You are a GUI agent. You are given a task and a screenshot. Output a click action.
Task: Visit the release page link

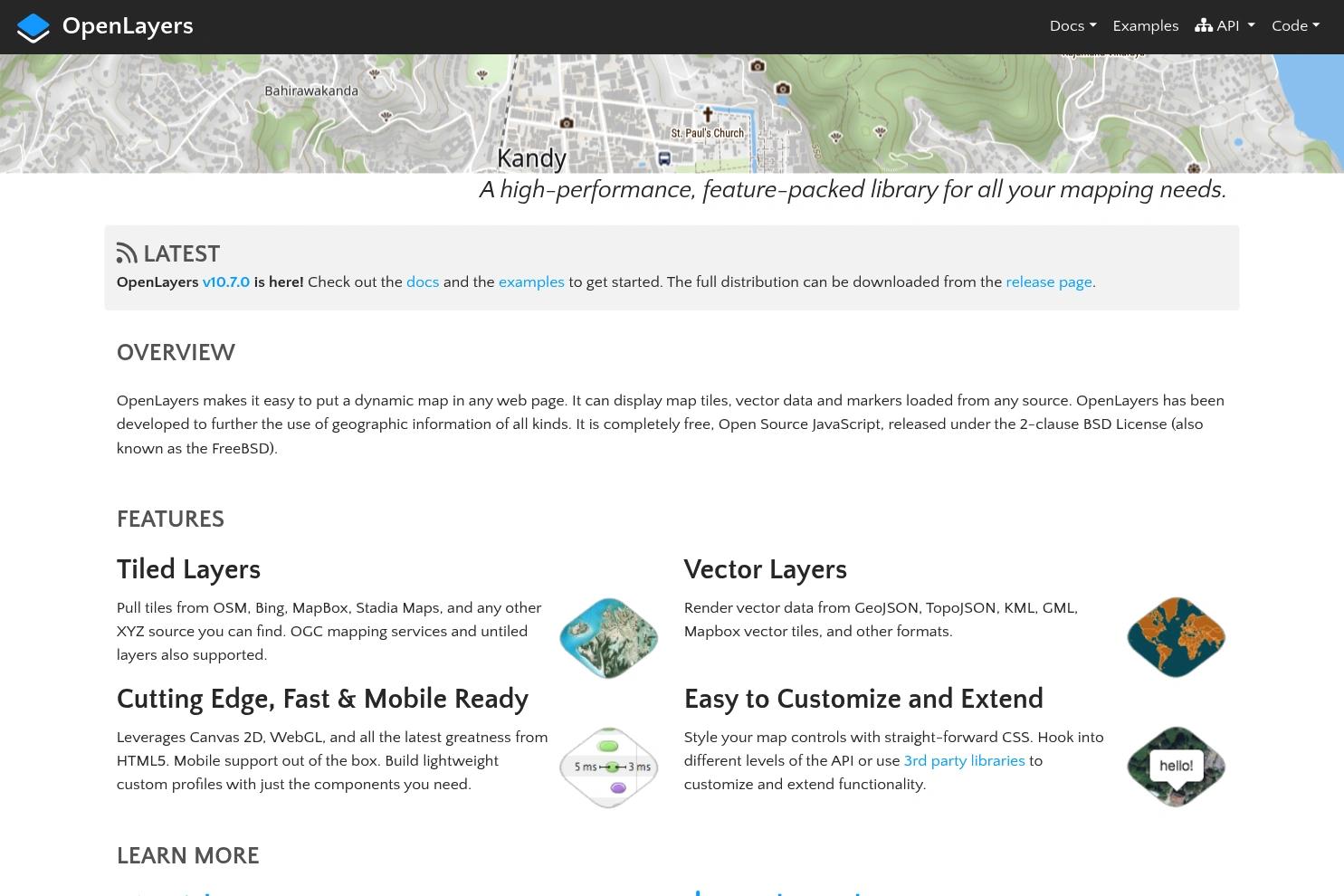(1048, 282)
